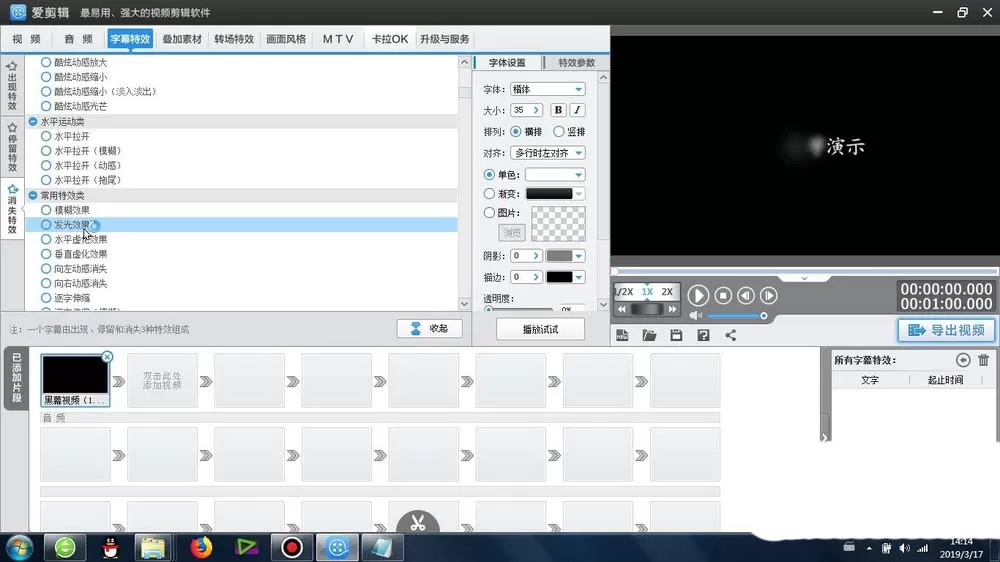Image resolution: width=1000 pixels, height=562 pixels.
Task: Select 单色 solid colour fill option
Action: (489, 174)
